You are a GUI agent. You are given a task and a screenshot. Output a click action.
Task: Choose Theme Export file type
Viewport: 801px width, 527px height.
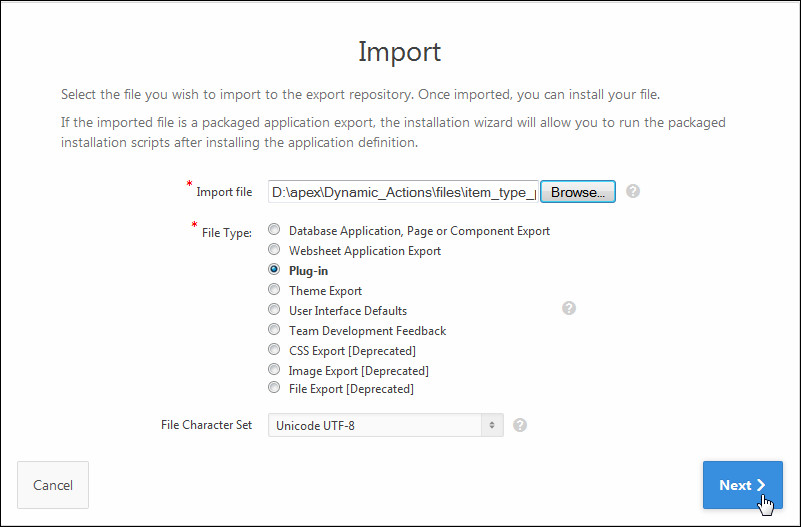pos(274,290)
